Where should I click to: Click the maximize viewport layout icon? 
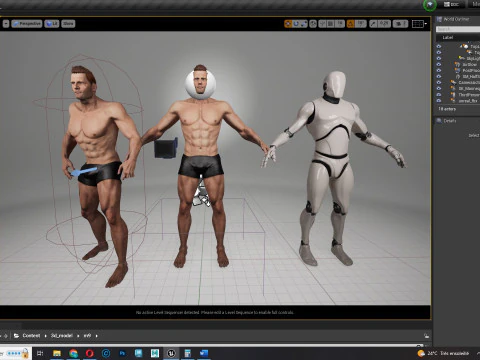tap(418, 24)
